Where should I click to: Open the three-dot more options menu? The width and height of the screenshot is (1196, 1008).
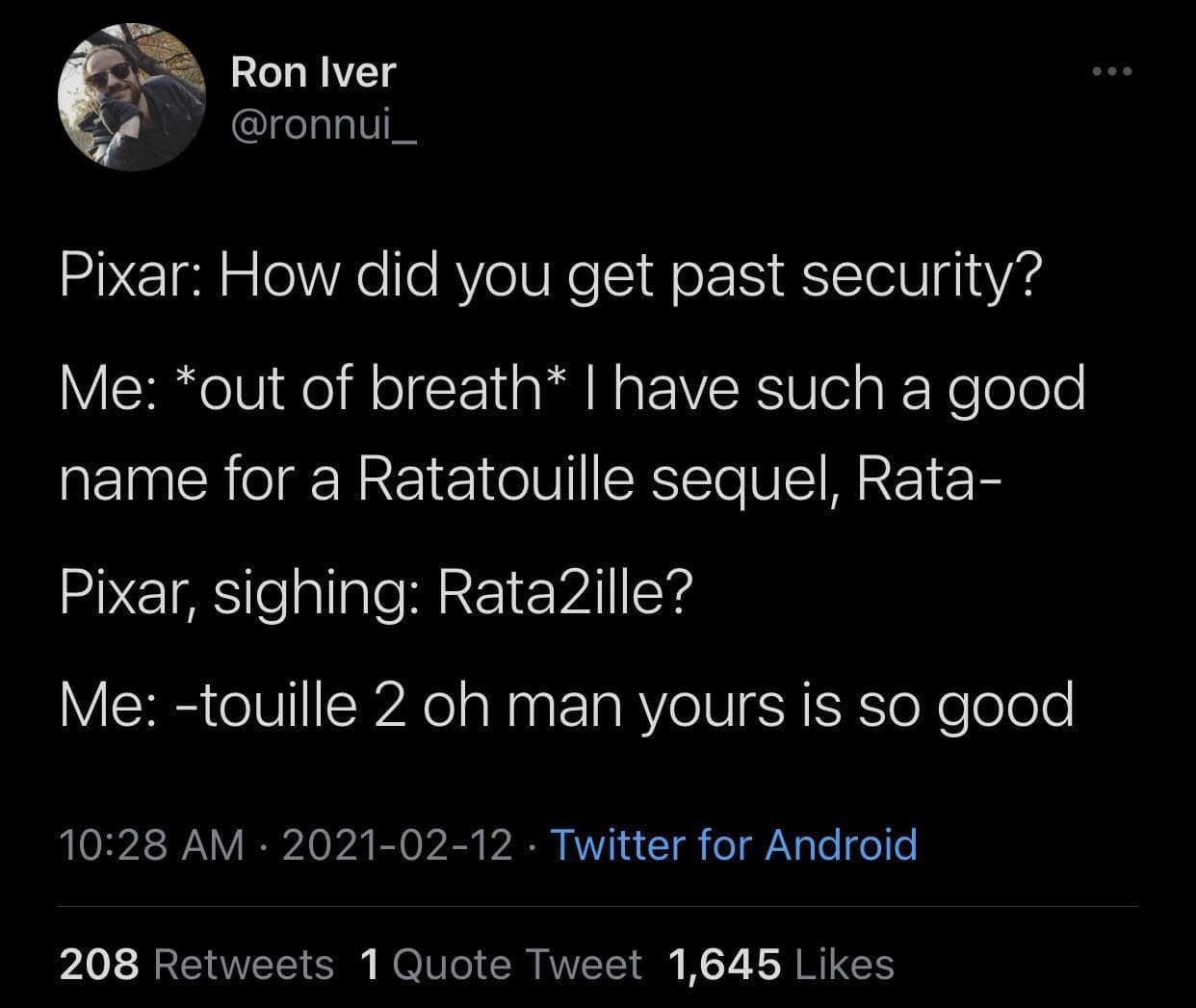(x=1114, y=71)
